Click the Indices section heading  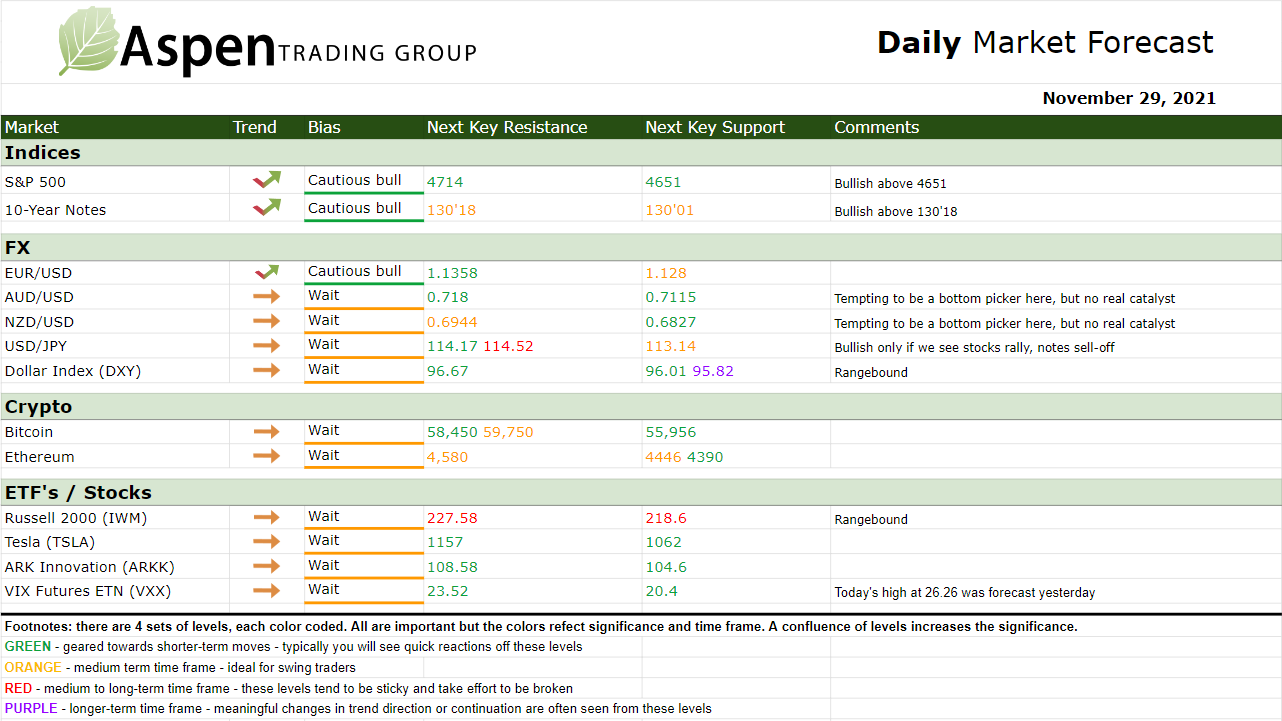click(43, 153)
